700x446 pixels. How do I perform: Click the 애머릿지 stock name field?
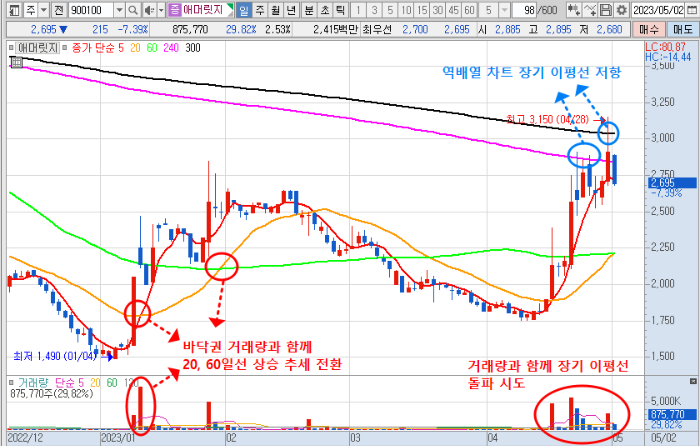pos(207,10)
